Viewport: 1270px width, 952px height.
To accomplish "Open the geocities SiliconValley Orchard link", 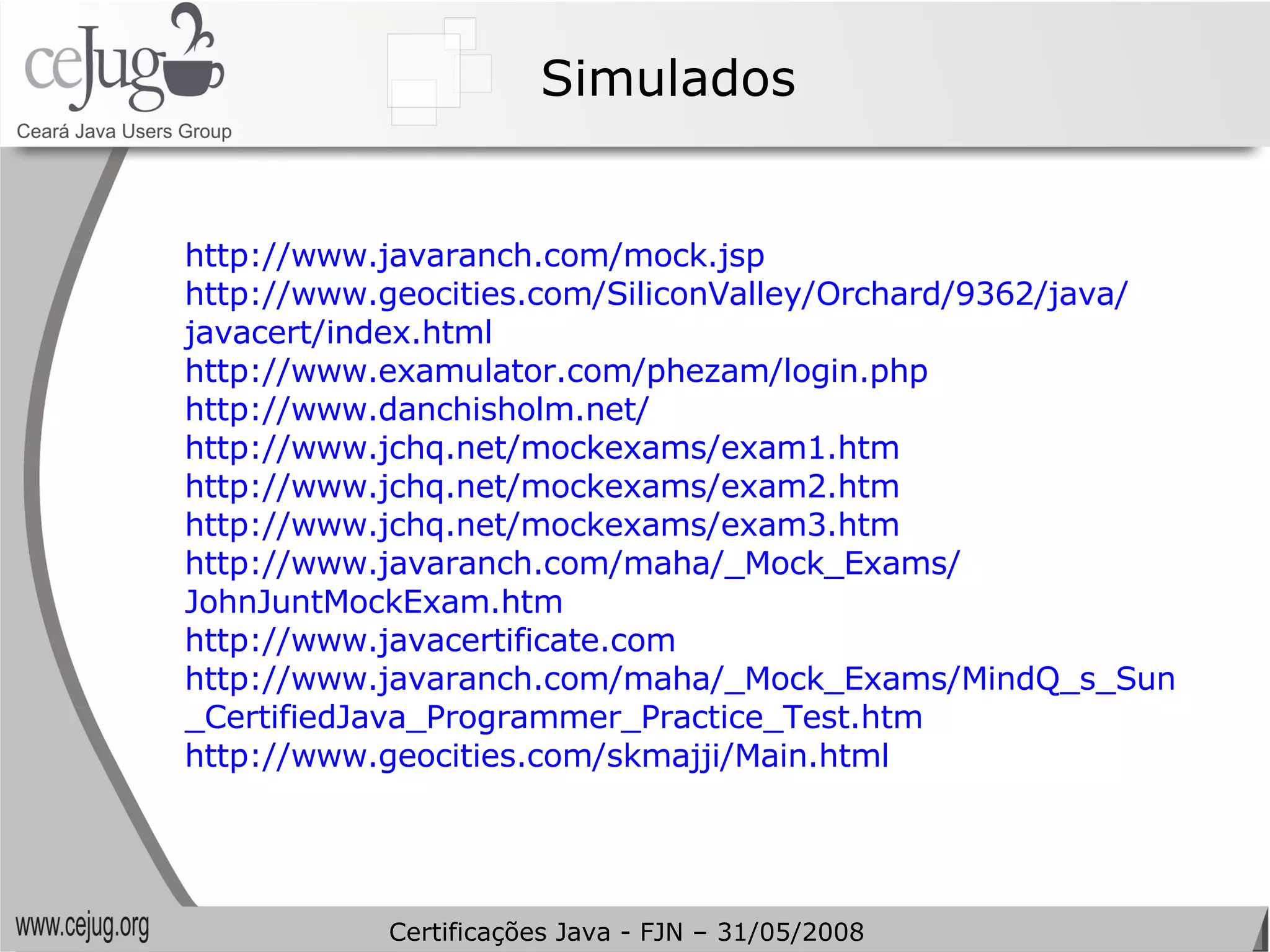I will click(x=656, y=294).
